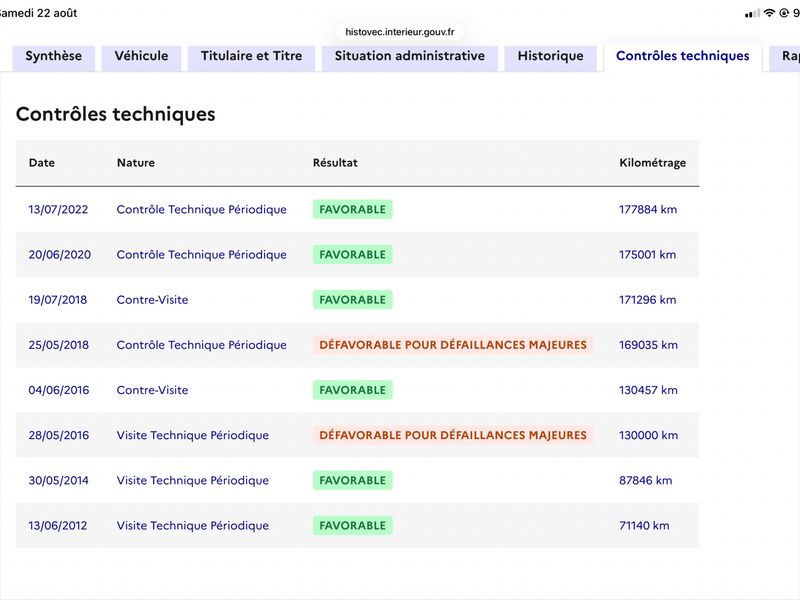The width and height of the screenshot is (800, 600).
Task: Click Contrôle Technique Périodique in the 13/07/2022 row
Action: pyautogui.click(x=202, y=210)
